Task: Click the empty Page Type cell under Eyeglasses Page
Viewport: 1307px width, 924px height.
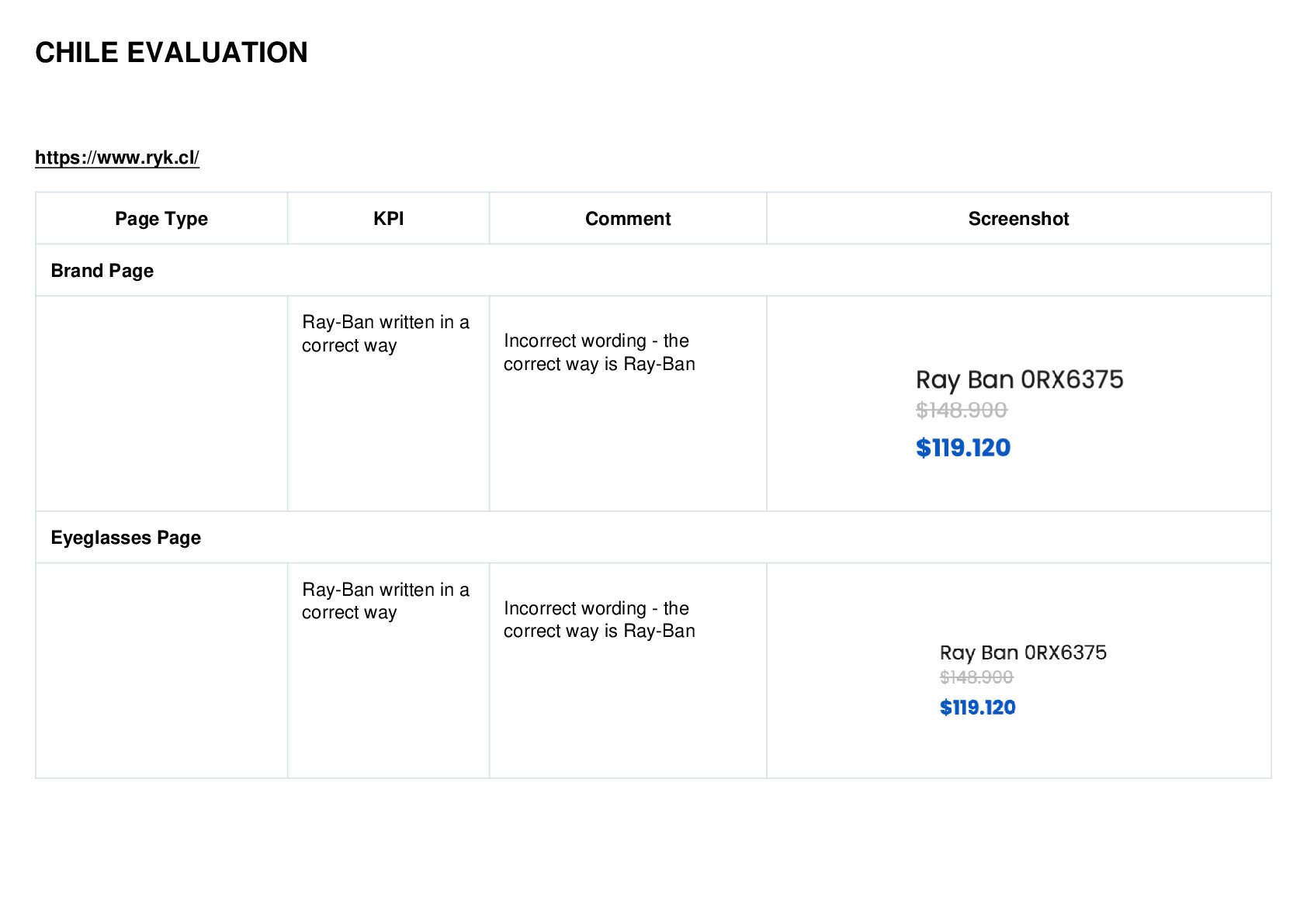Action: click(161, 670)
